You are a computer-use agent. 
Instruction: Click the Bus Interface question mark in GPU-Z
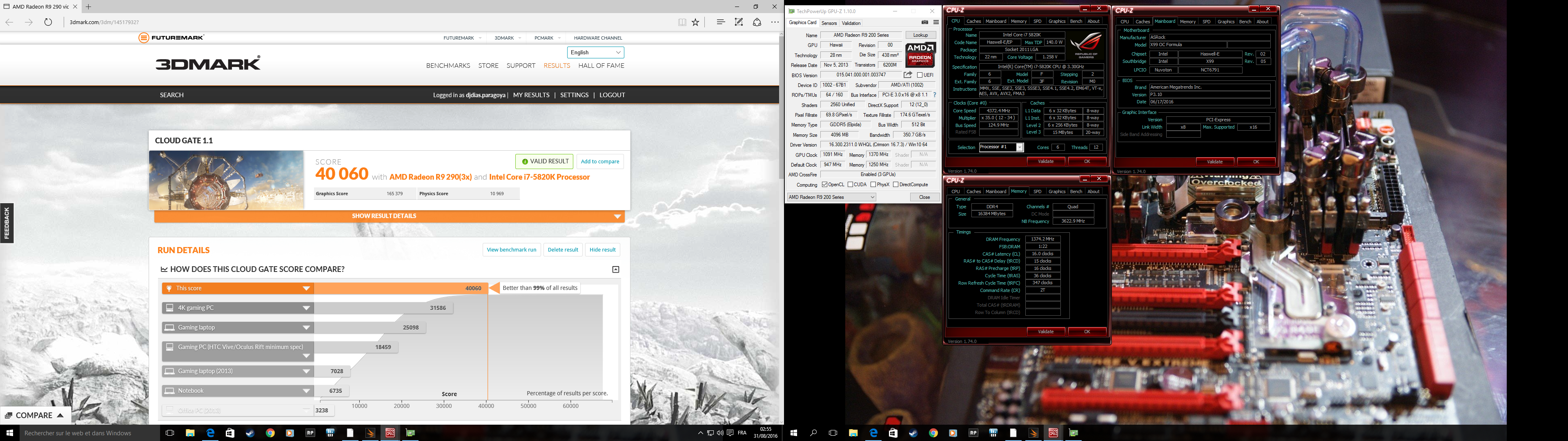[934, 95]
